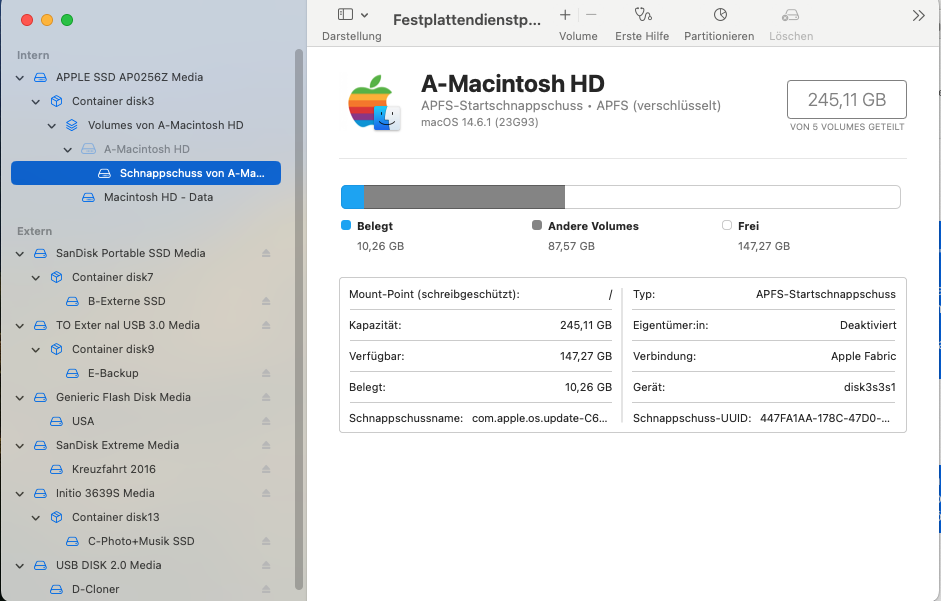Eject the SanDisk Portable SSD Media
The image size is (941, 601).
click(266, 253)
